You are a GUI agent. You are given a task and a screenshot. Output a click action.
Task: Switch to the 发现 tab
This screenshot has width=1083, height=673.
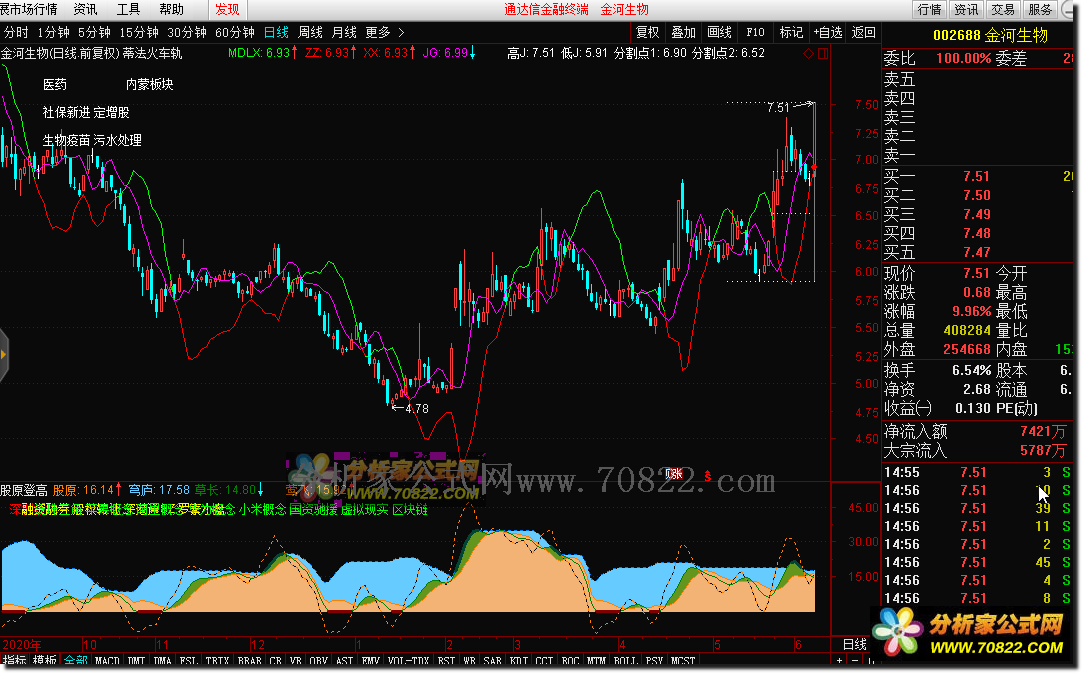point(227,9)
